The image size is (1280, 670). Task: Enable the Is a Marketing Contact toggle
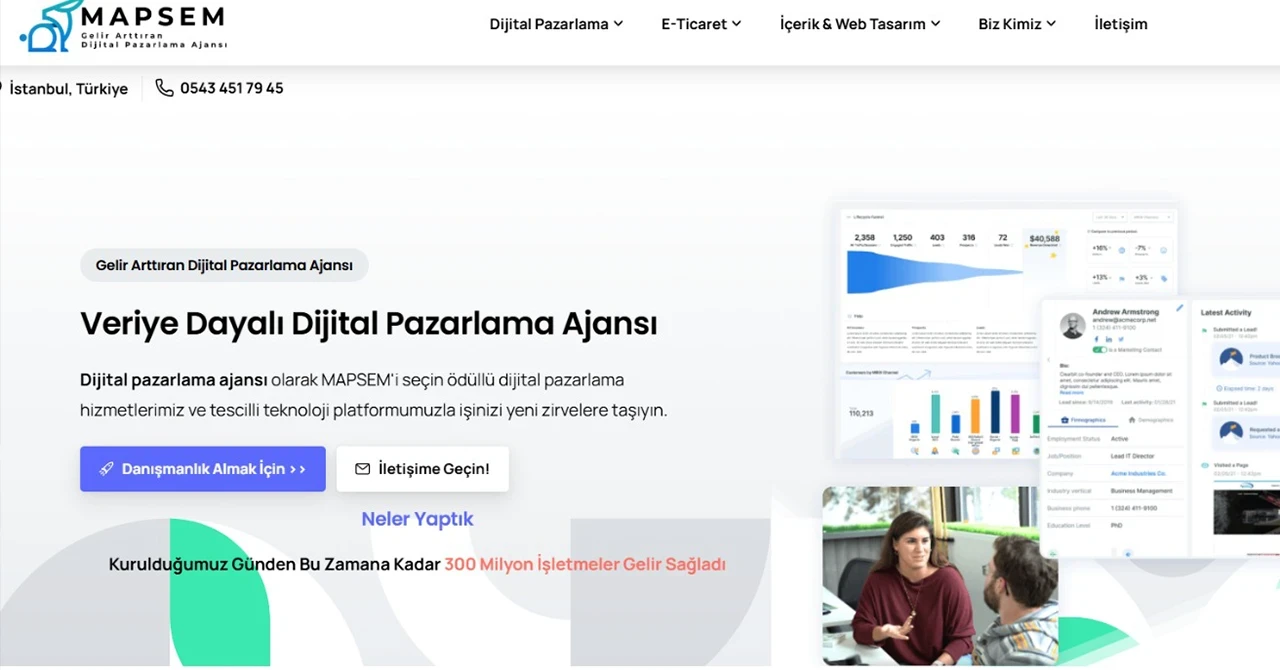[x=1100, y=350]
